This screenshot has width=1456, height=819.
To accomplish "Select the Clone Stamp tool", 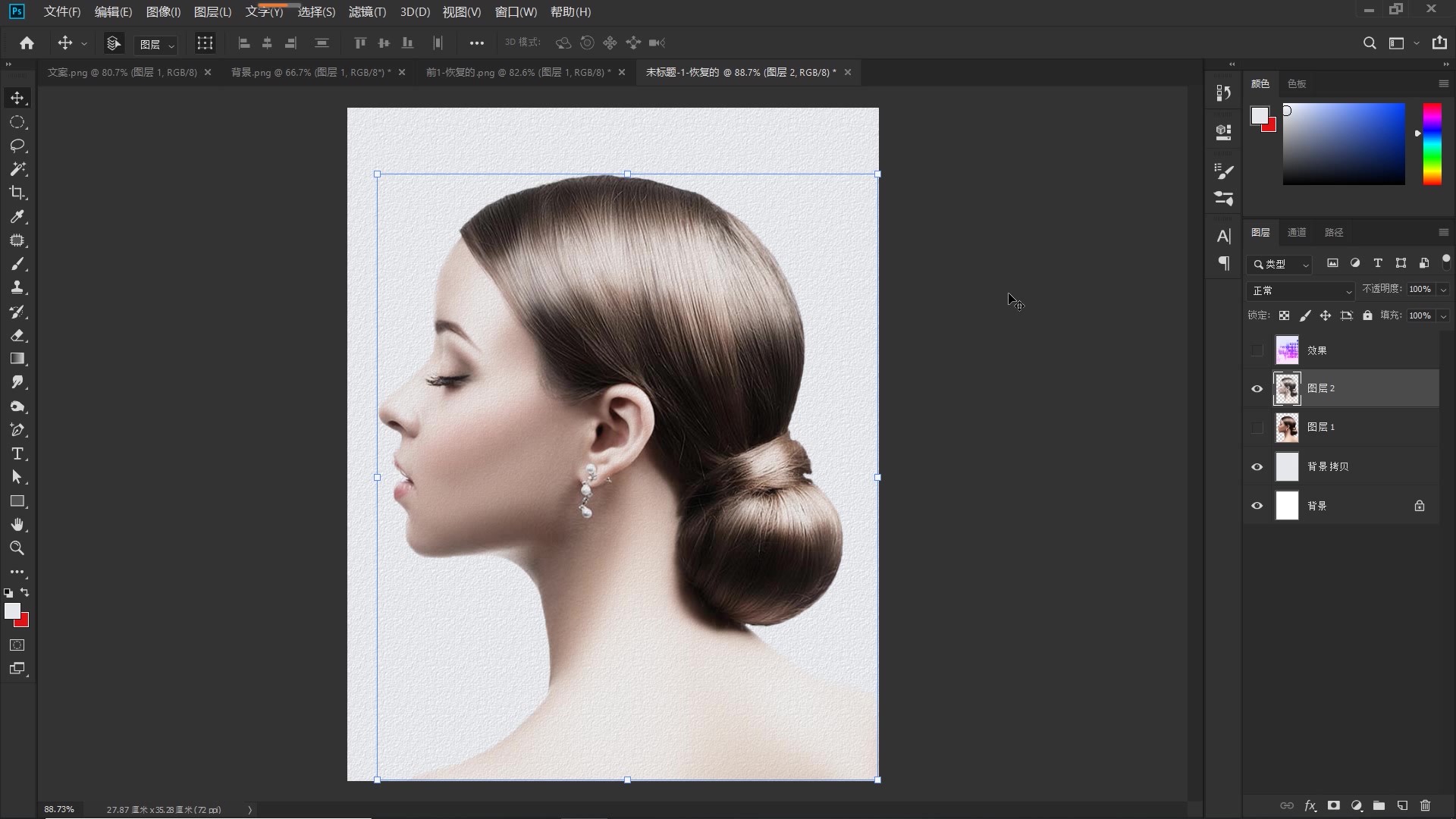I will pyautogui.click(x=17, y=287).
